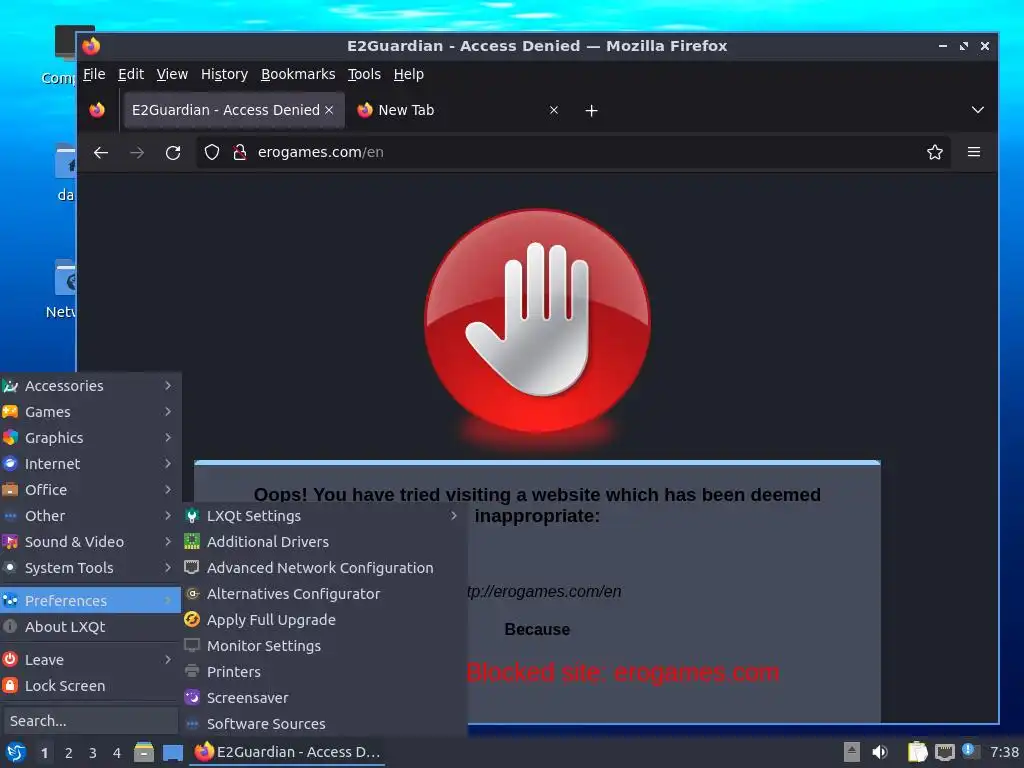
Task: Open Alternatives Configurator
Action: [324, 594]
